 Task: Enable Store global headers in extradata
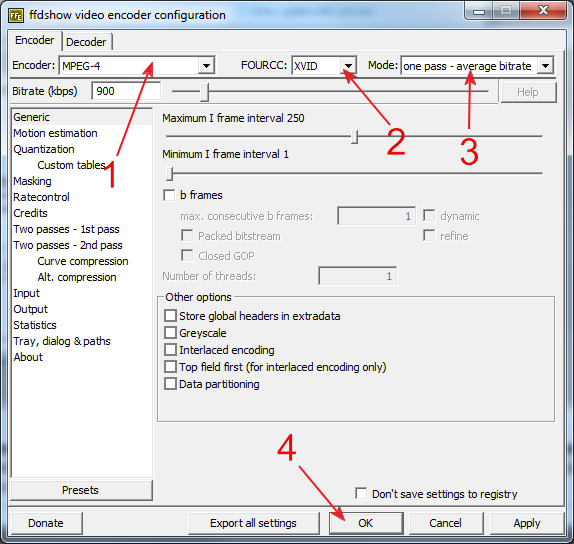(170, 316)
